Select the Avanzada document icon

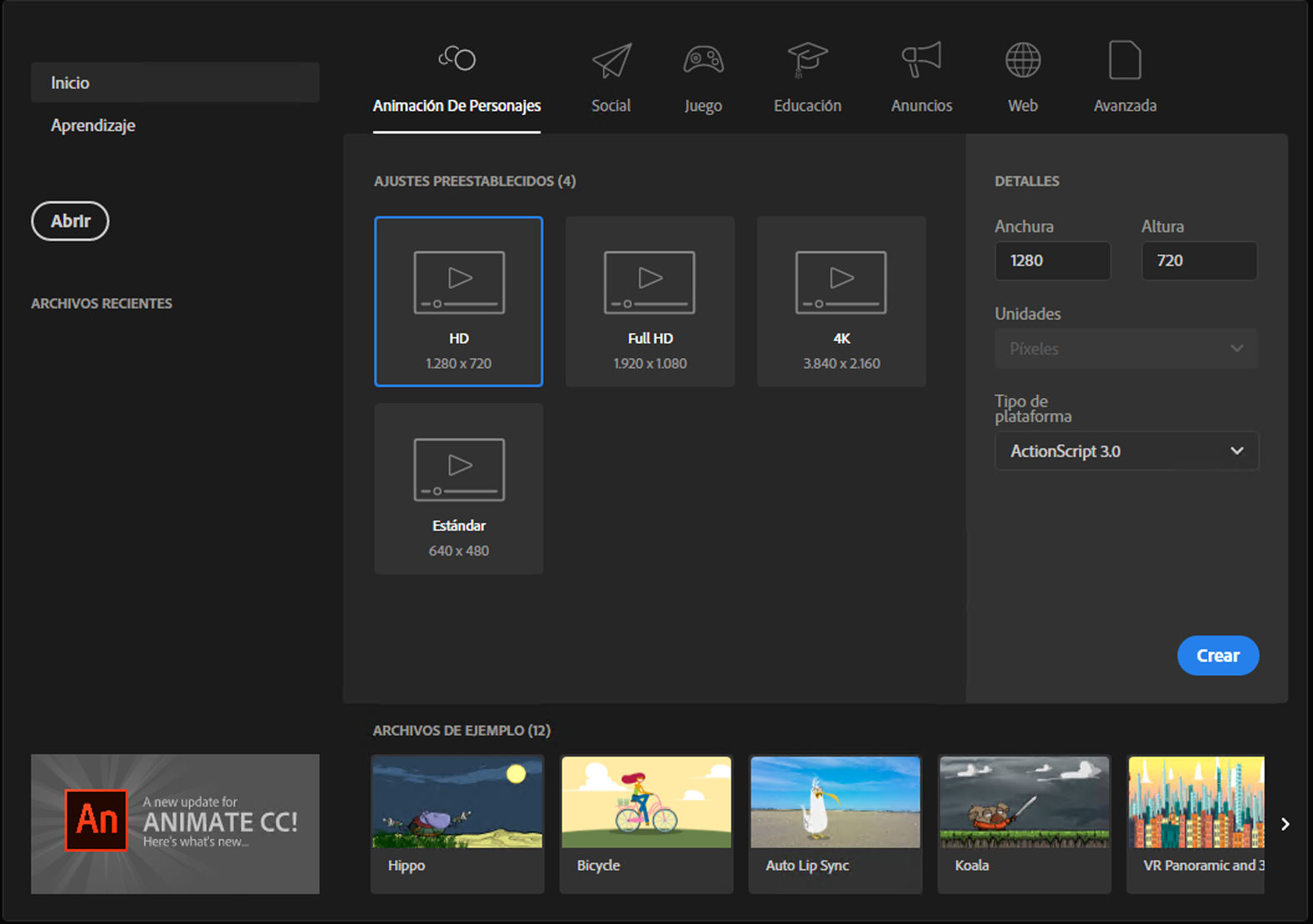coord(1125,60)
